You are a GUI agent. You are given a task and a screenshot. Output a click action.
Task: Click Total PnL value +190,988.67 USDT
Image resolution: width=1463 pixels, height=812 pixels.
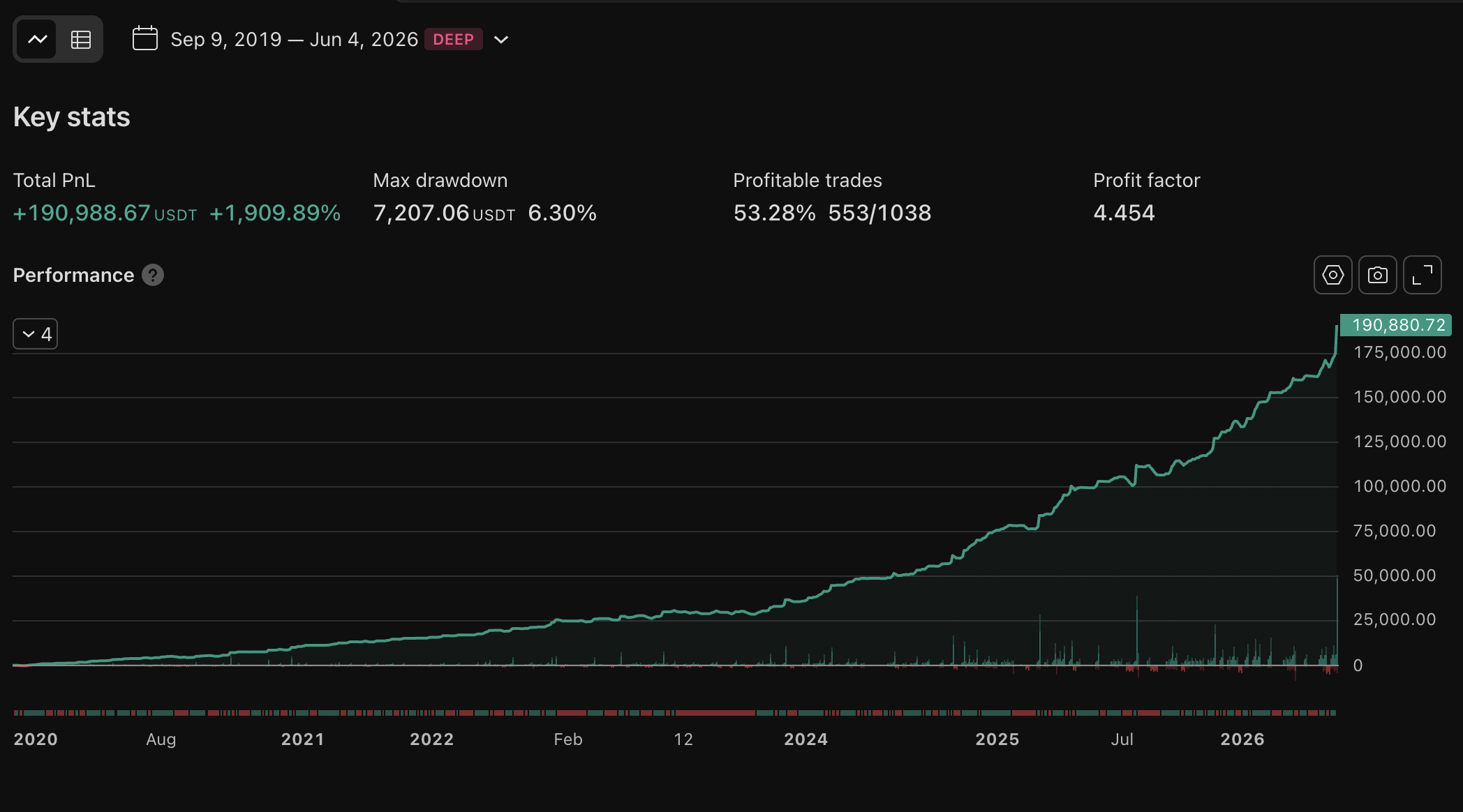click(105, 213)
